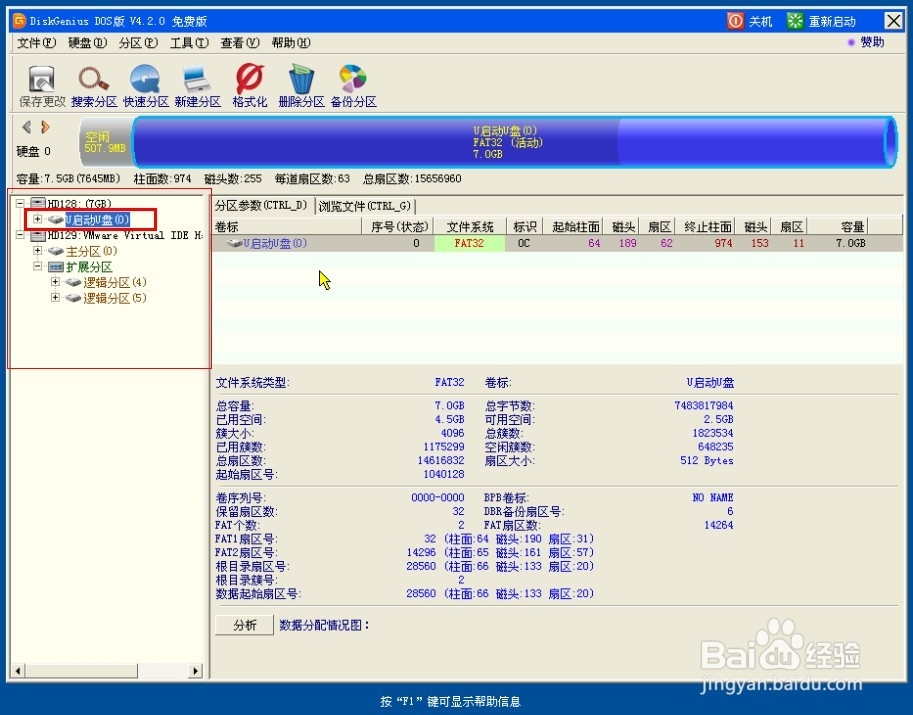Open the 硬盘(D) menu
This screenshot has height=715, width=913.
(87, 43)
